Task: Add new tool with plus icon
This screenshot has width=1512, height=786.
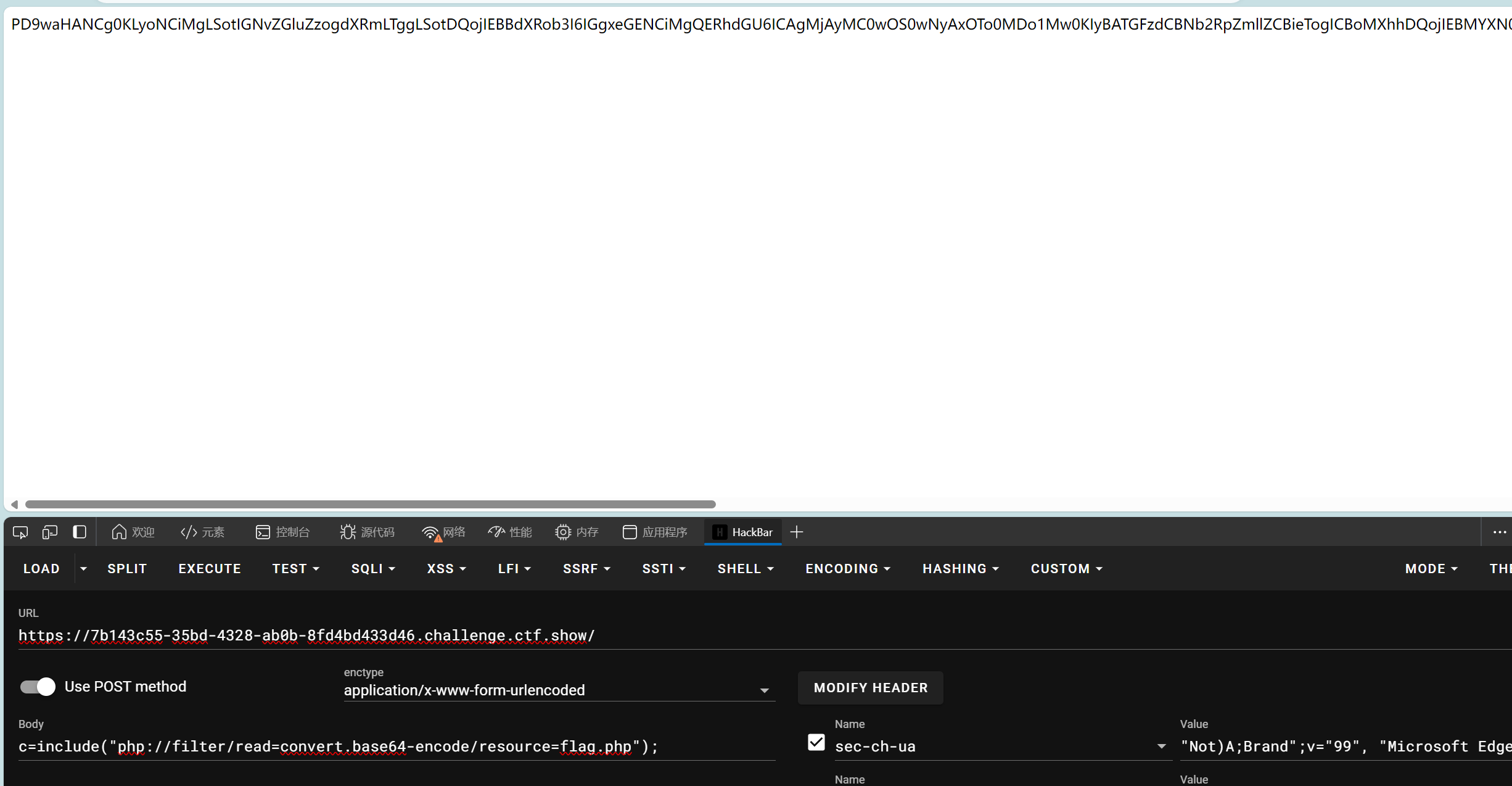Action: 797,532
